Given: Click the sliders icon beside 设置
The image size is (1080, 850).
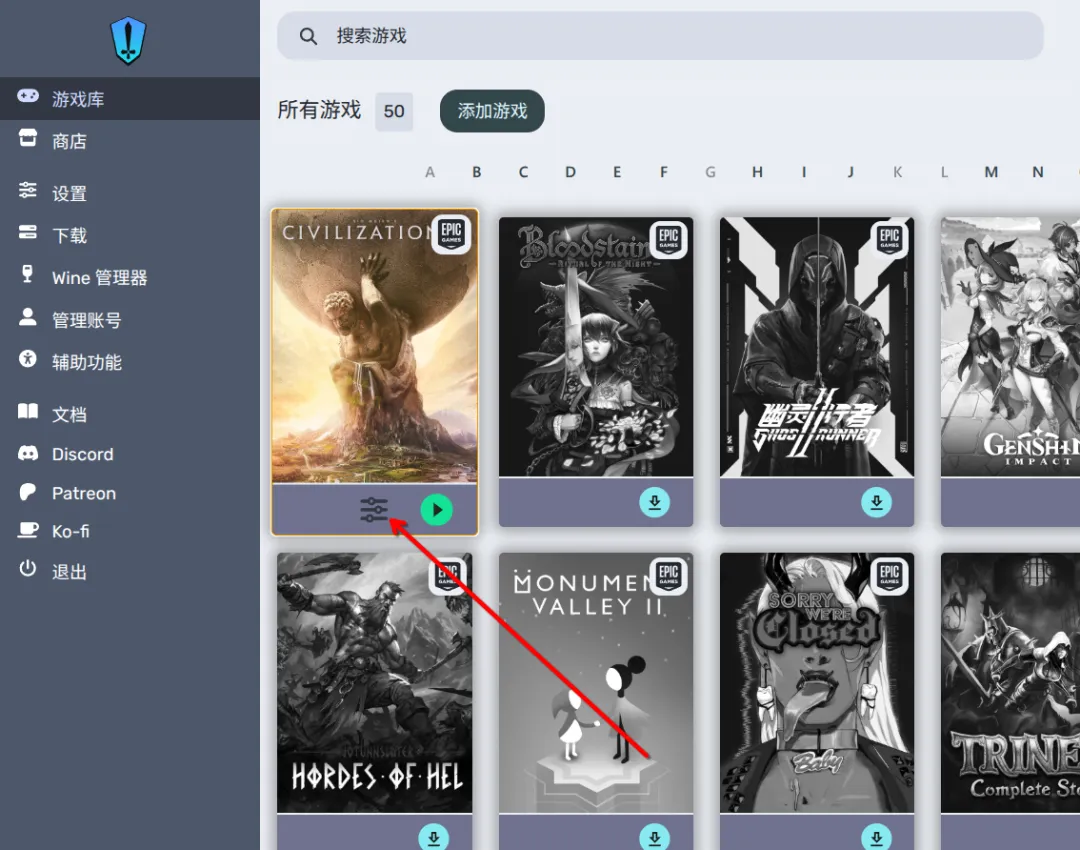Looking at the screenshot, I should click(x=28, y=189).
